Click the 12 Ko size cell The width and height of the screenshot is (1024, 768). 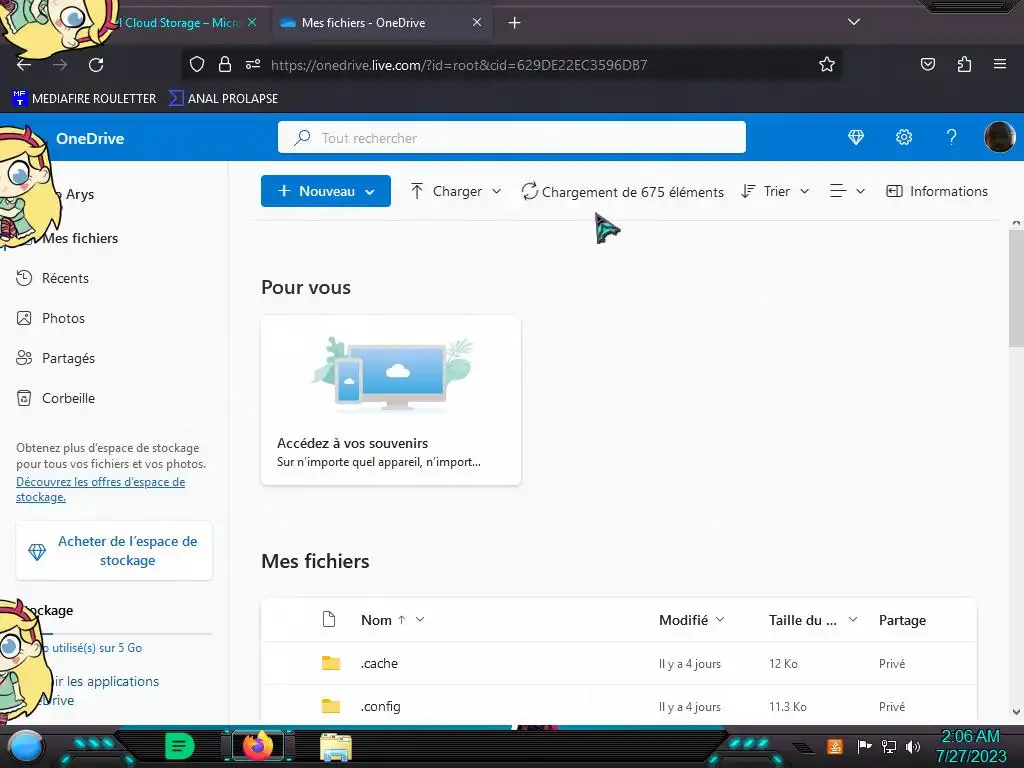(783, 664)
